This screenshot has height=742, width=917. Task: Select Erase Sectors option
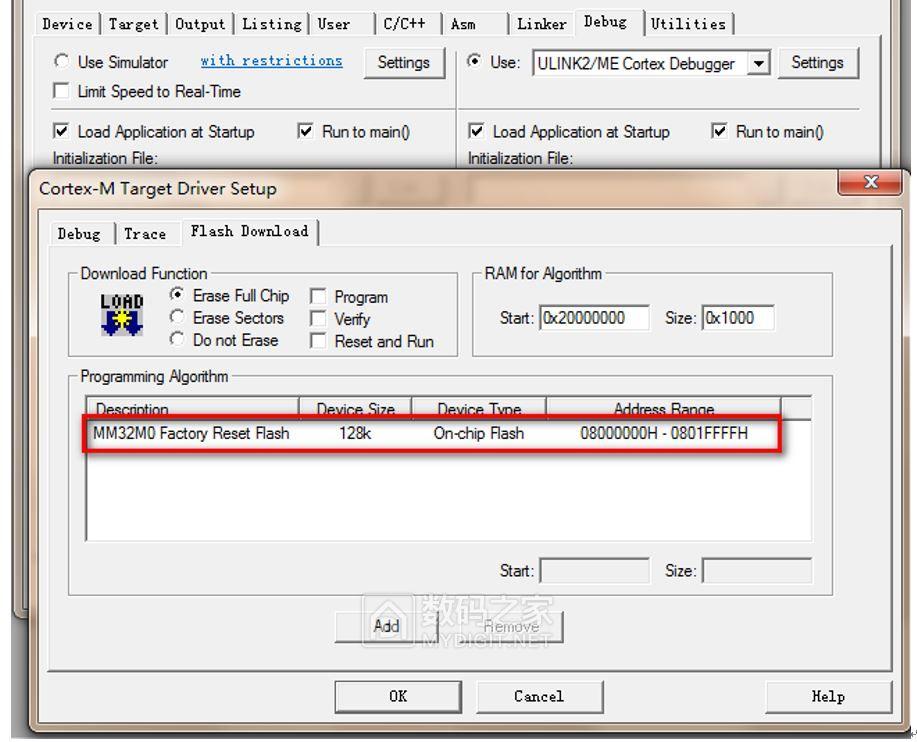point(177,317)
